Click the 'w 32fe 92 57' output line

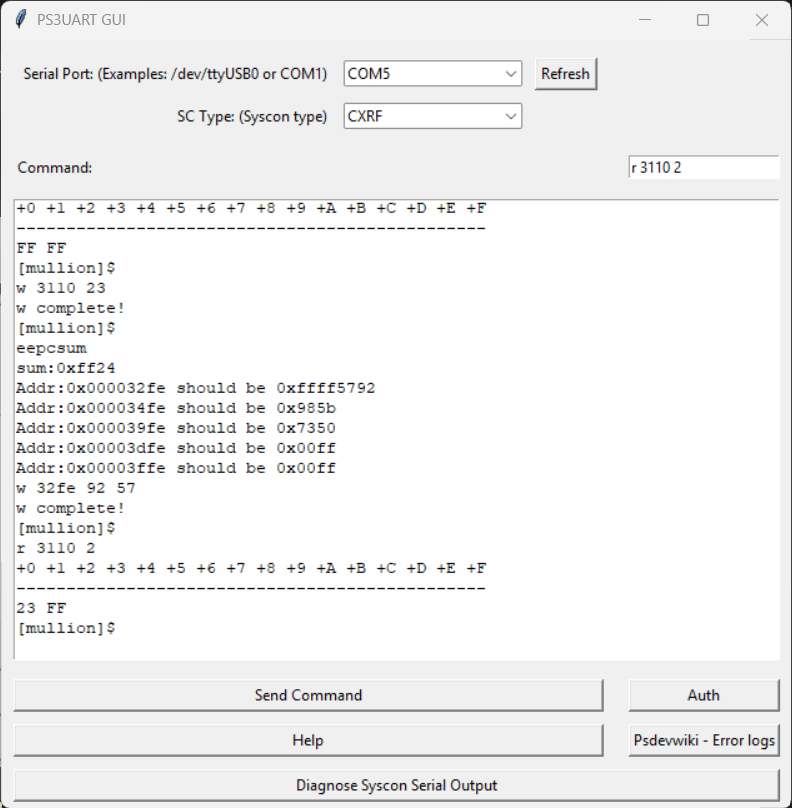[x=76, y=488]
